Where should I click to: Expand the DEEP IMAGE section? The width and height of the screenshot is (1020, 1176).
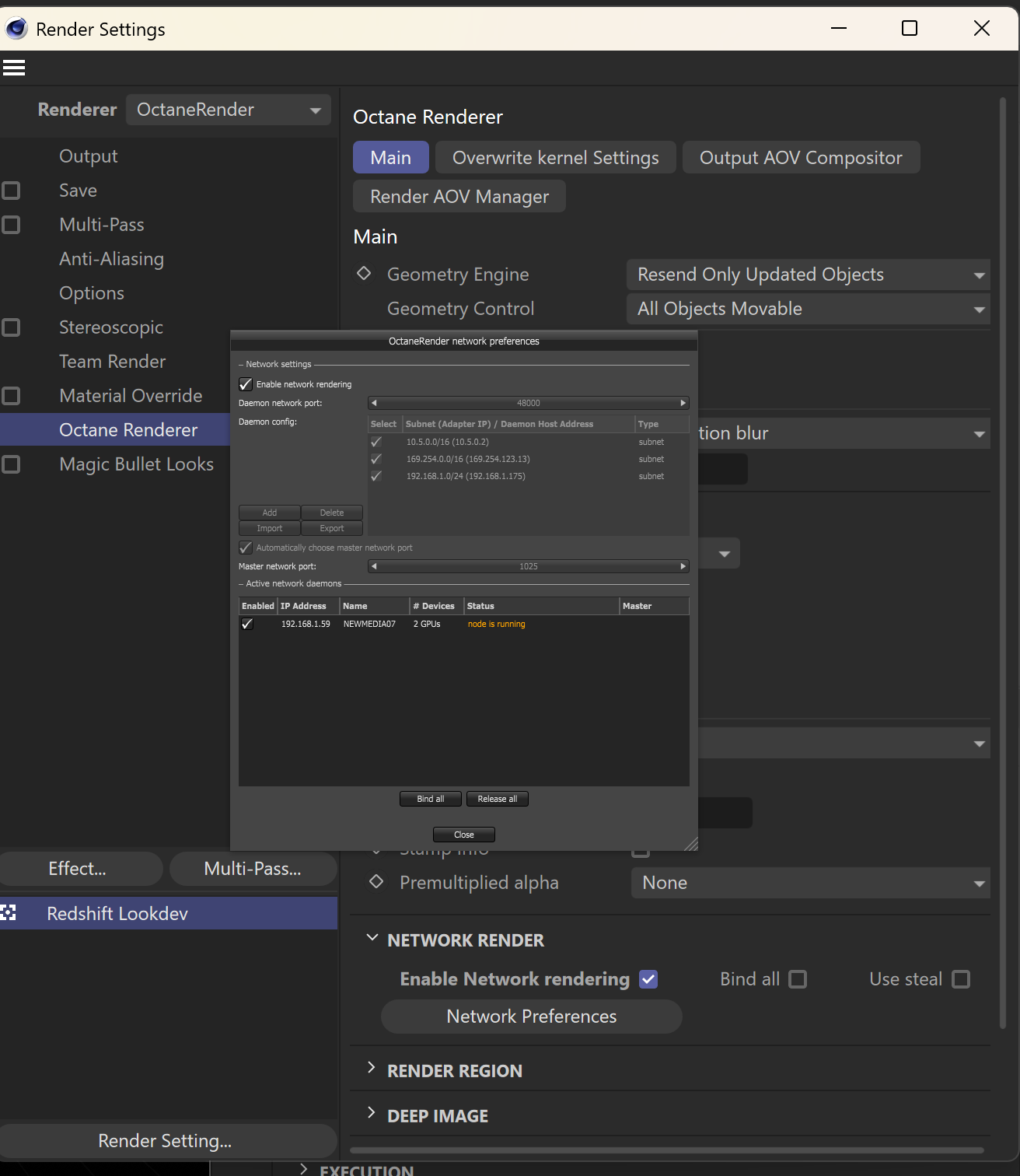[x=372, y=1113]
